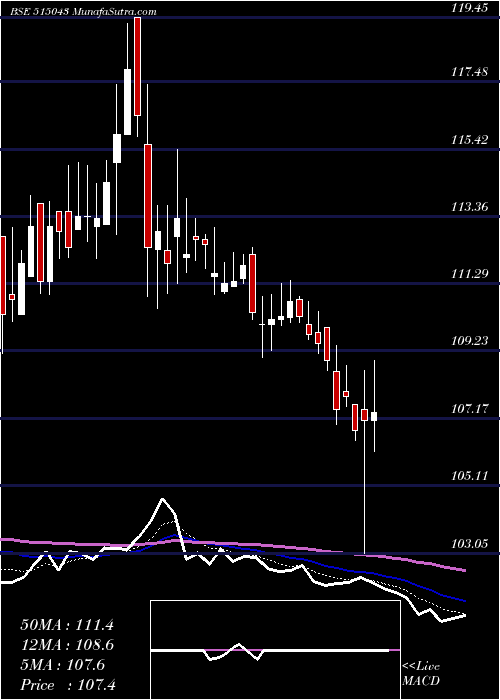Click the 5MA : 107.6 readout
500x700 pixels.
coord(62,665)
